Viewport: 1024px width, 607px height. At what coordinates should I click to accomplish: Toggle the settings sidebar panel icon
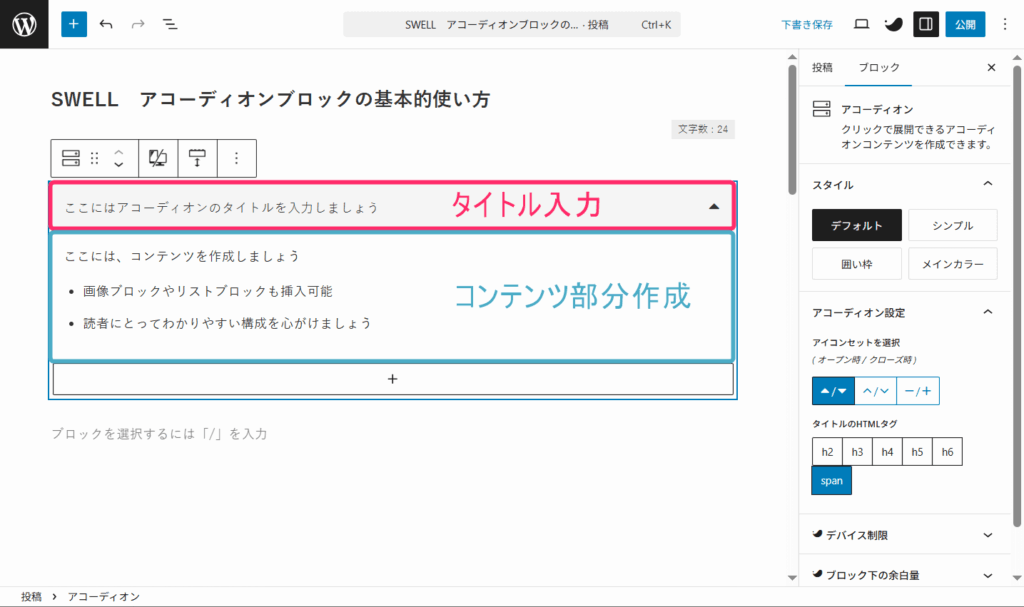click(x=925, y=24)
